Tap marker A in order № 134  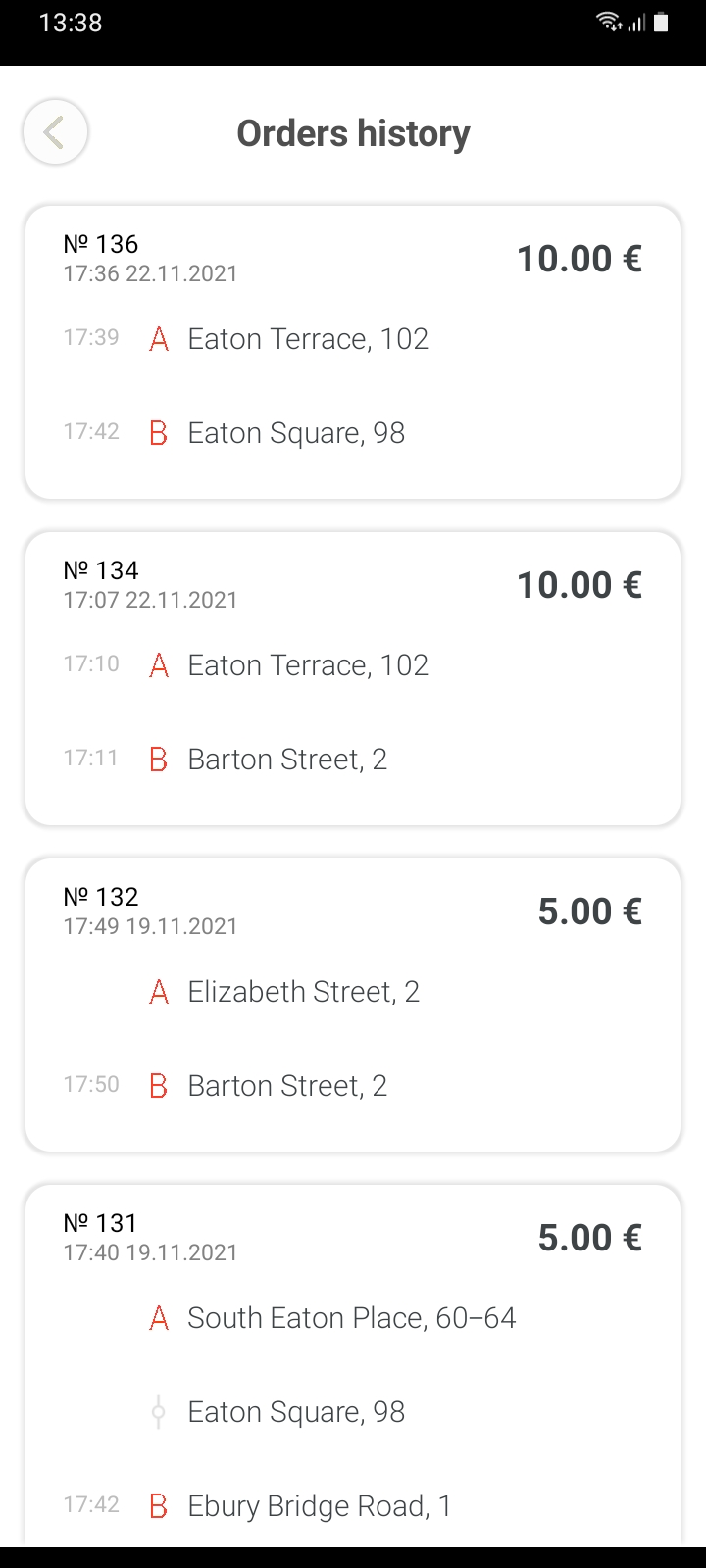pyautogui.click(x=159, y=665)
